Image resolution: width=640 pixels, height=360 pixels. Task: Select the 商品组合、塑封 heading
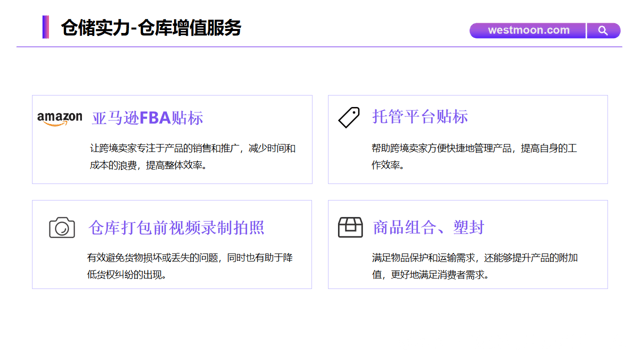point(429,227)
